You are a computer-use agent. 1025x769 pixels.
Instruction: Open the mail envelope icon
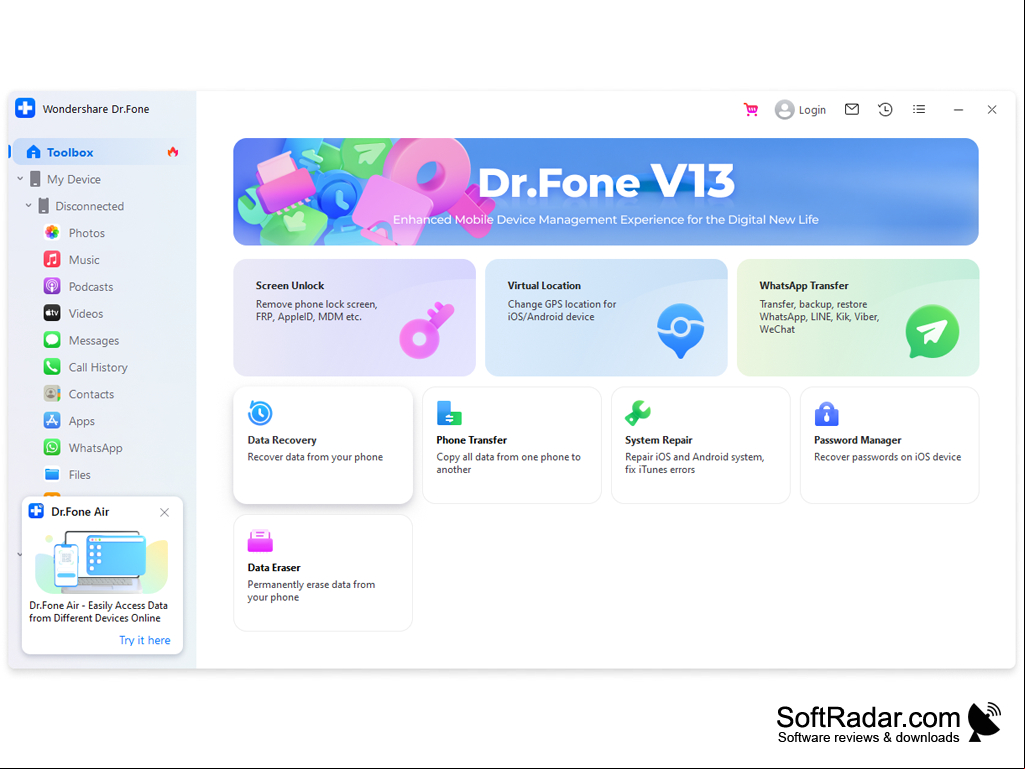851,109
